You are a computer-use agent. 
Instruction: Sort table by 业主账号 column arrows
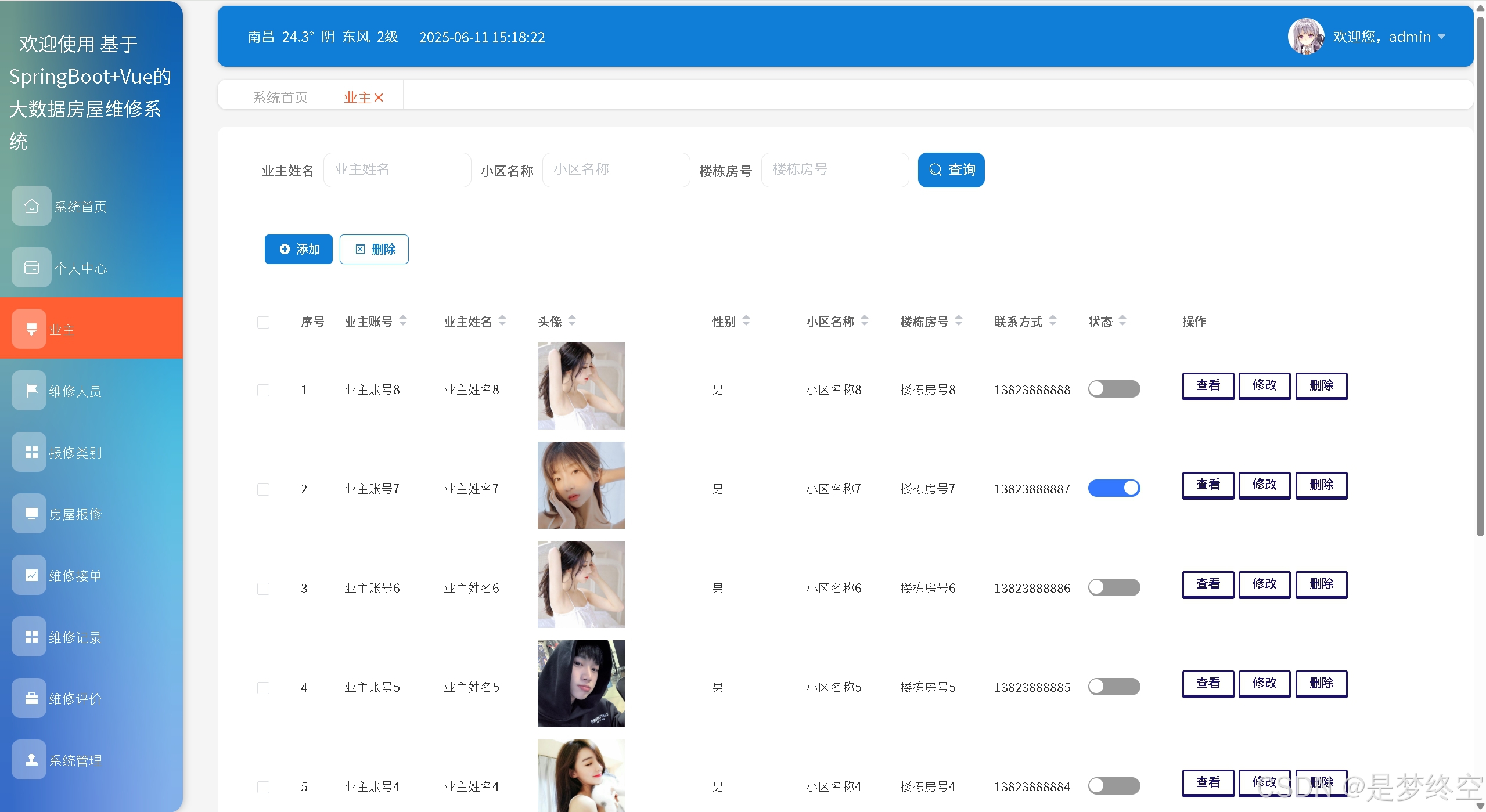[403, 321]
